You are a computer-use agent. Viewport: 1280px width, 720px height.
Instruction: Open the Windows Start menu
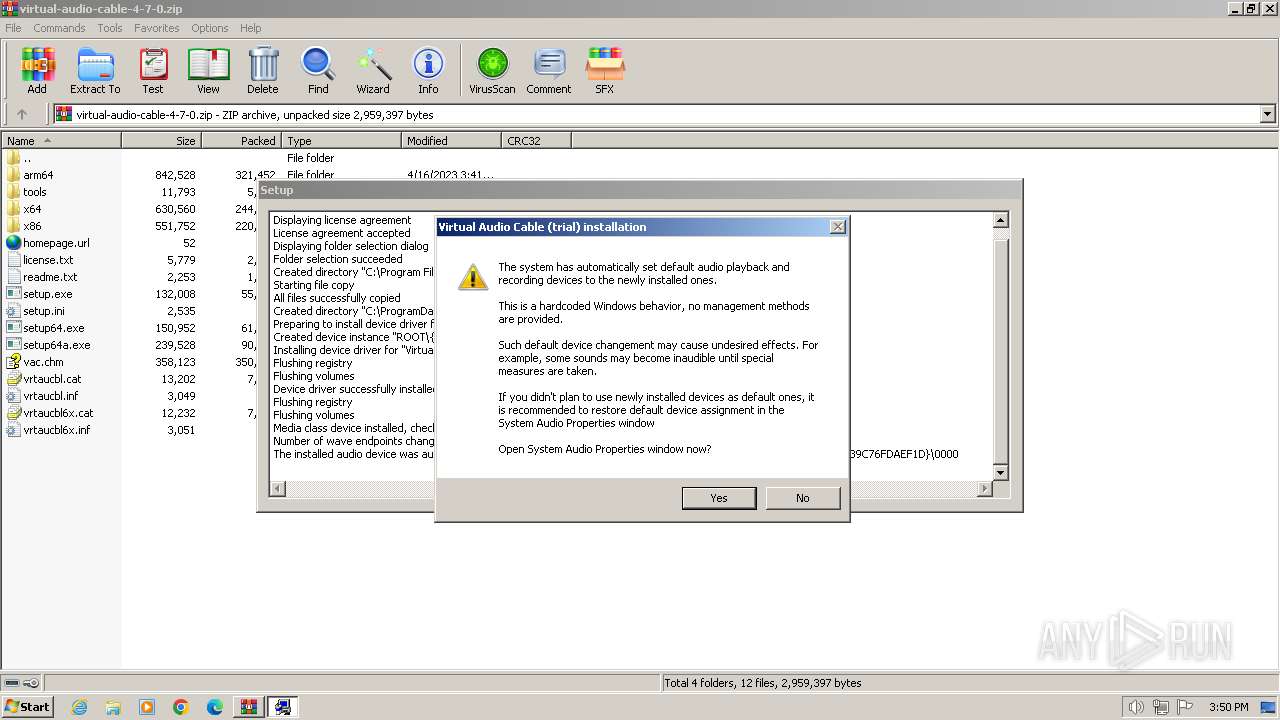click(x=28, y=707)
